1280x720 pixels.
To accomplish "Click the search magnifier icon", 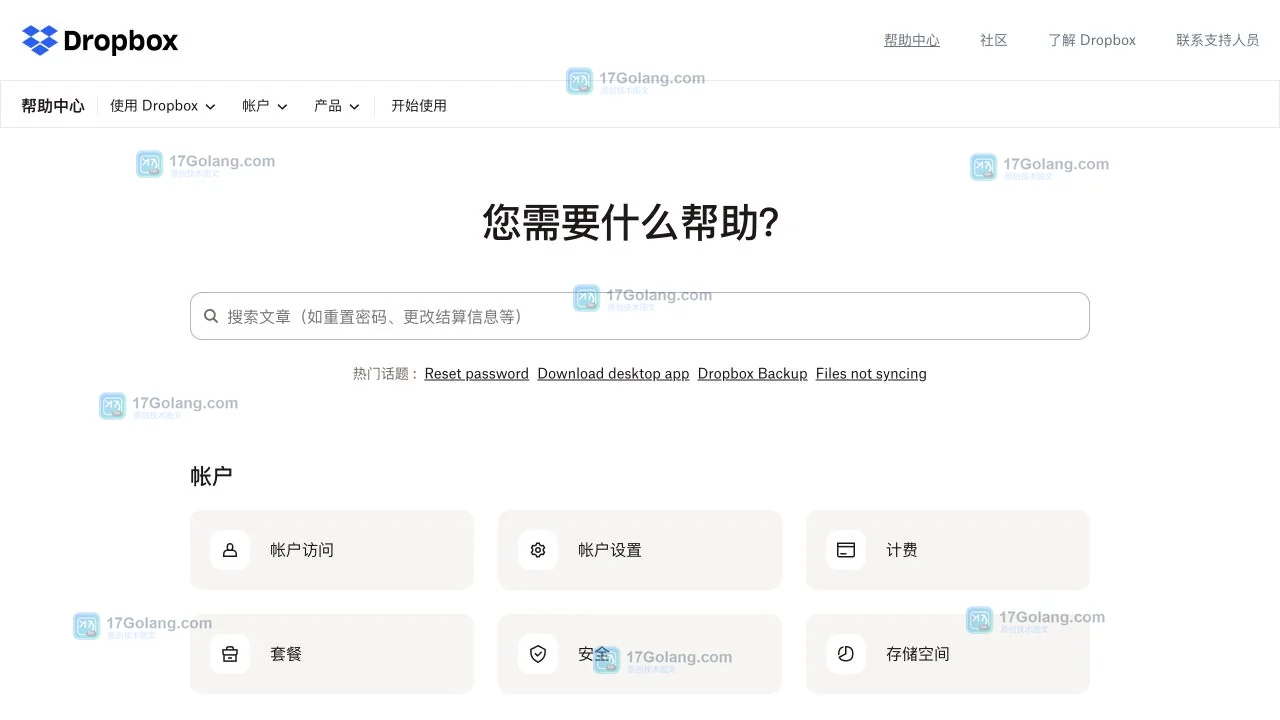I will tap(211, 316).
